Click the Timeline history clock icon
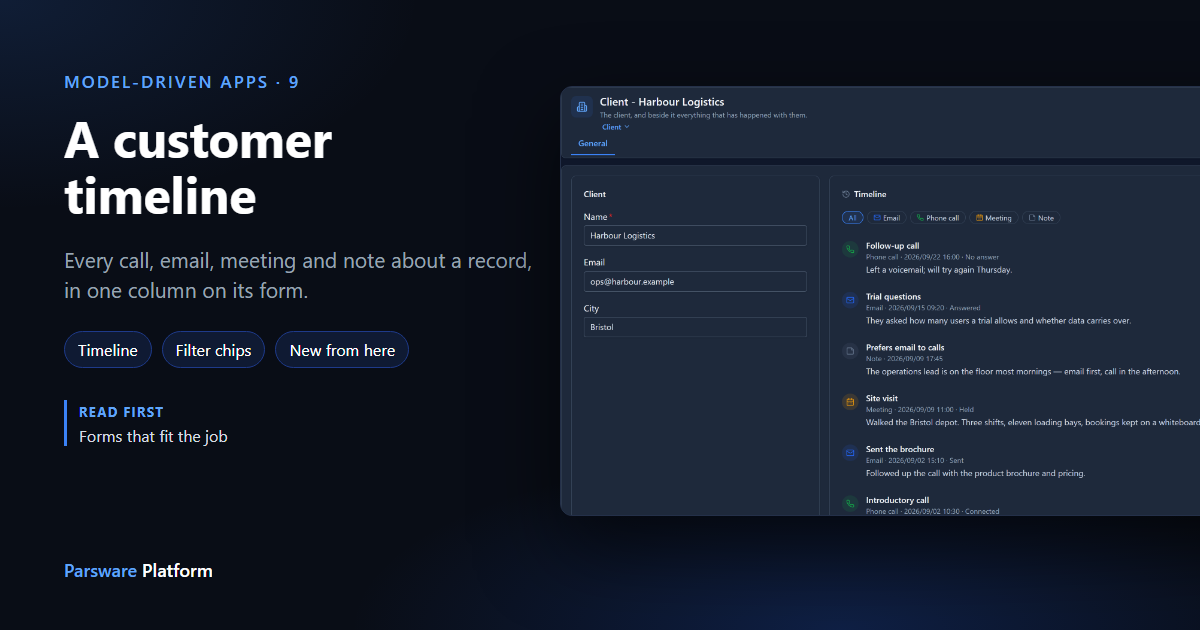 [846, 194]
